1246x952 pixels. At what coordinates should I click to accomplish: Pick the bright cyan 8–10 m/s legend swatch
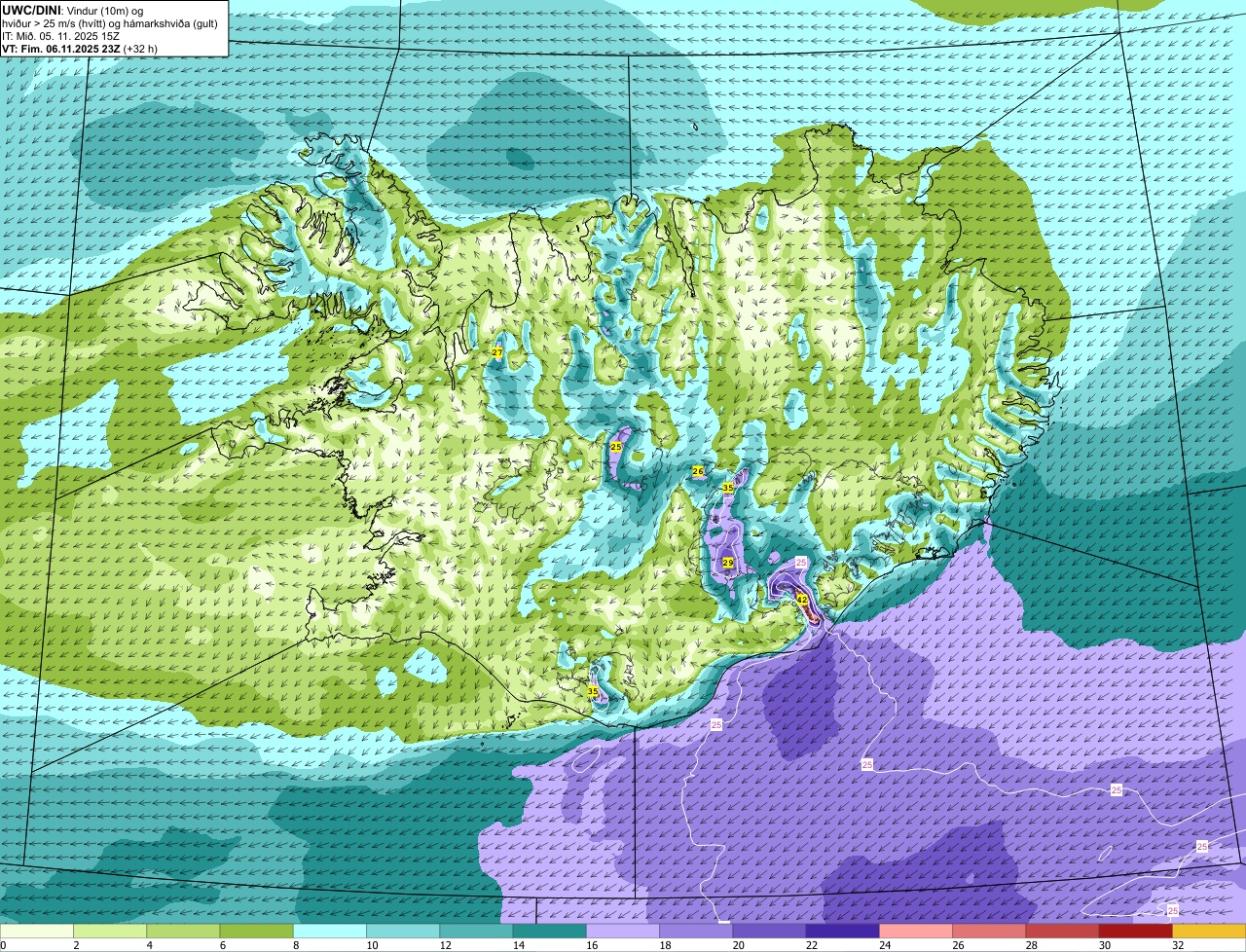click(x=329, y=931)
